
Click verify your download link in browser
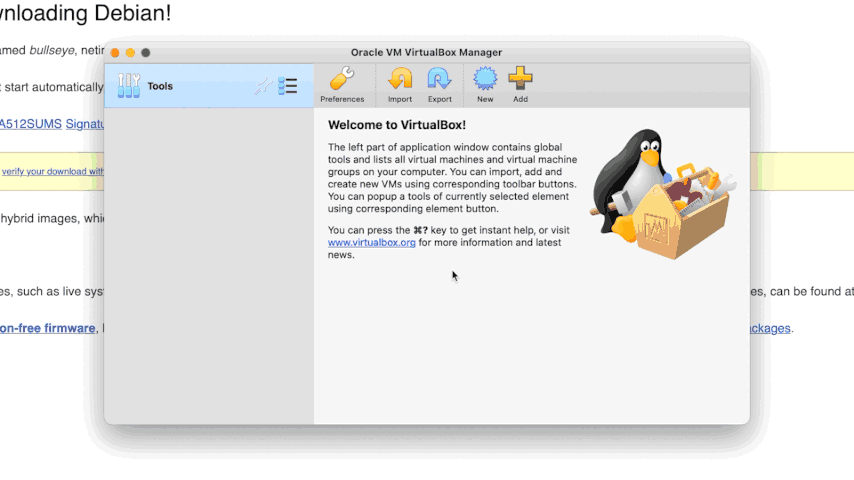tap(52, 172)
